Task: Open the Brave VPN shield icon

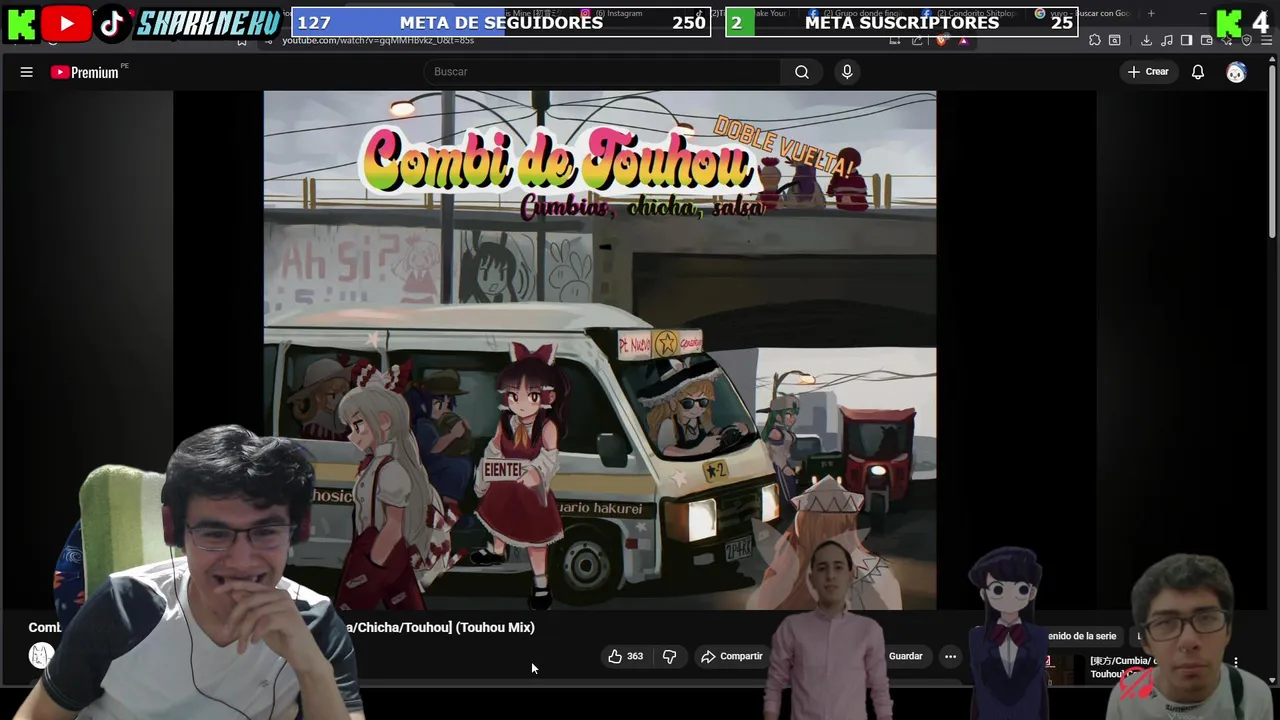Action: click(1246, 40)
